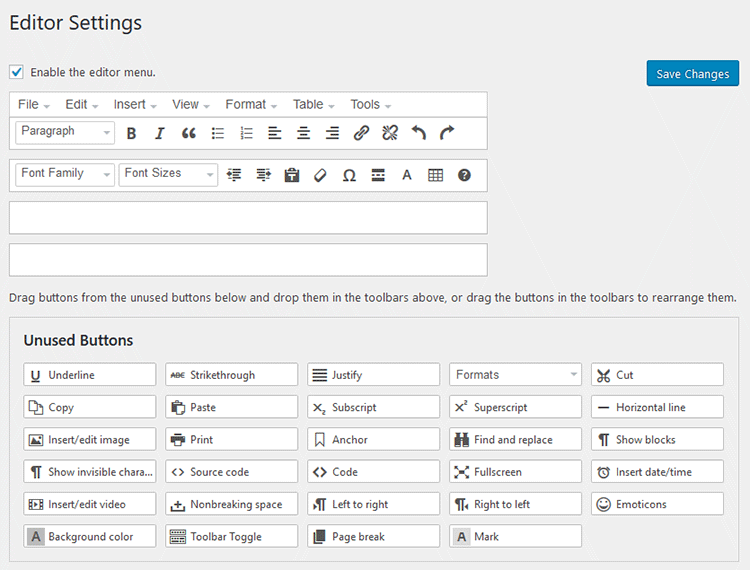Select the Superscript unused button

pos(515,407)
